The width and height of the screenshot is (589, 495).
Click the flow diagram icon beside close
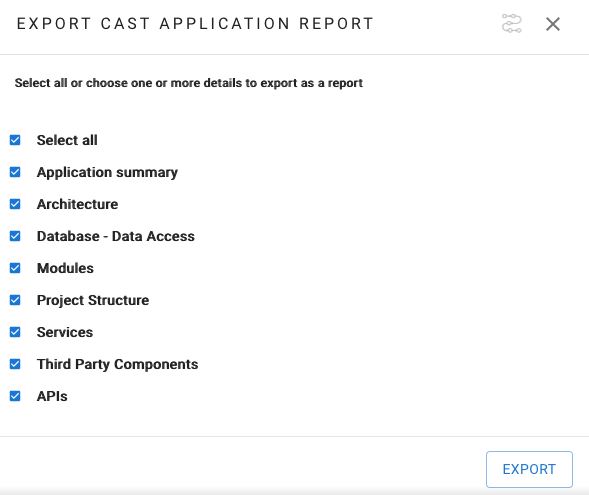pyautogui.click(x=512, y=24)
